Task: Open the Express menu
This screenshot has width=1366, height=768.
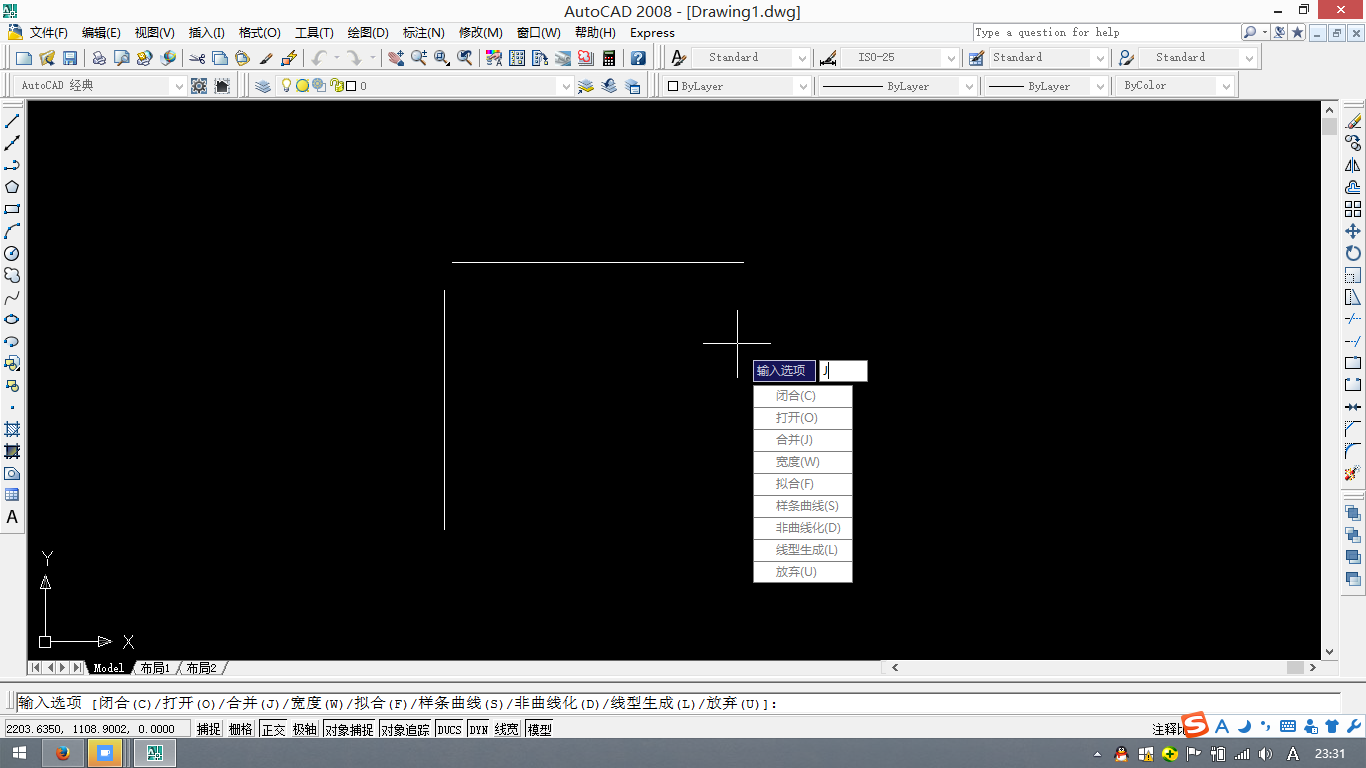Action: click(x=652, y=33)
